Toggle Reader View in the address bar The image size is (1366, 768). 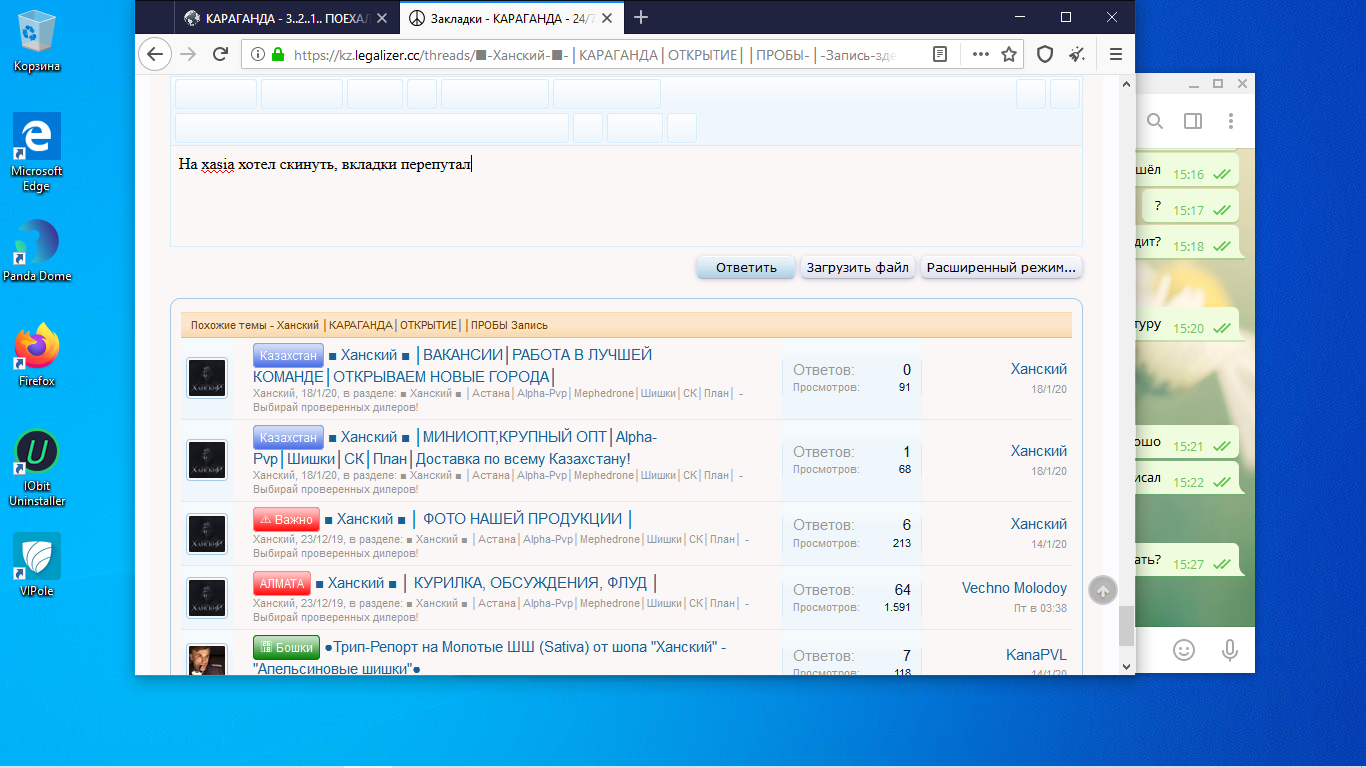940,54
